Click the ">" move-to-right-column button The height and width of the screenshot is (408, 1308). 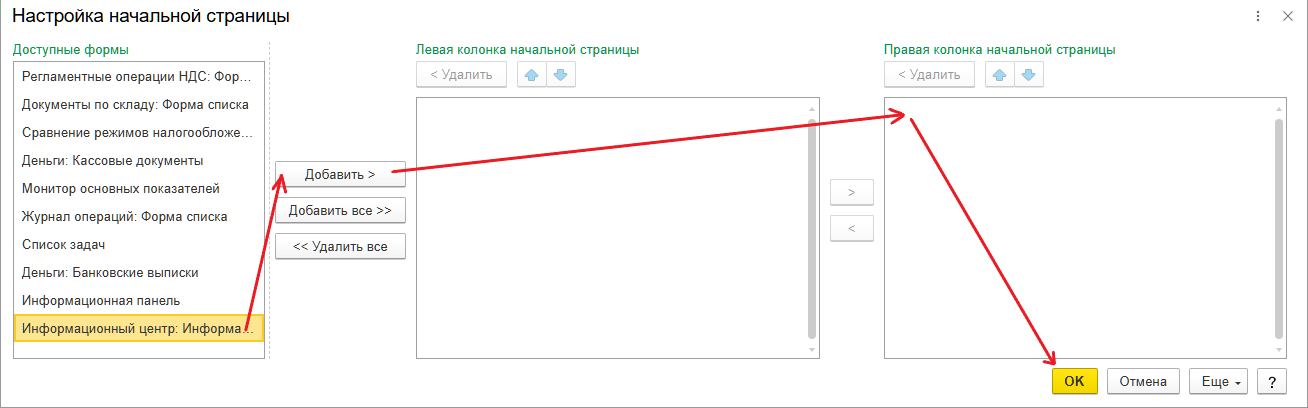(852, 192)
